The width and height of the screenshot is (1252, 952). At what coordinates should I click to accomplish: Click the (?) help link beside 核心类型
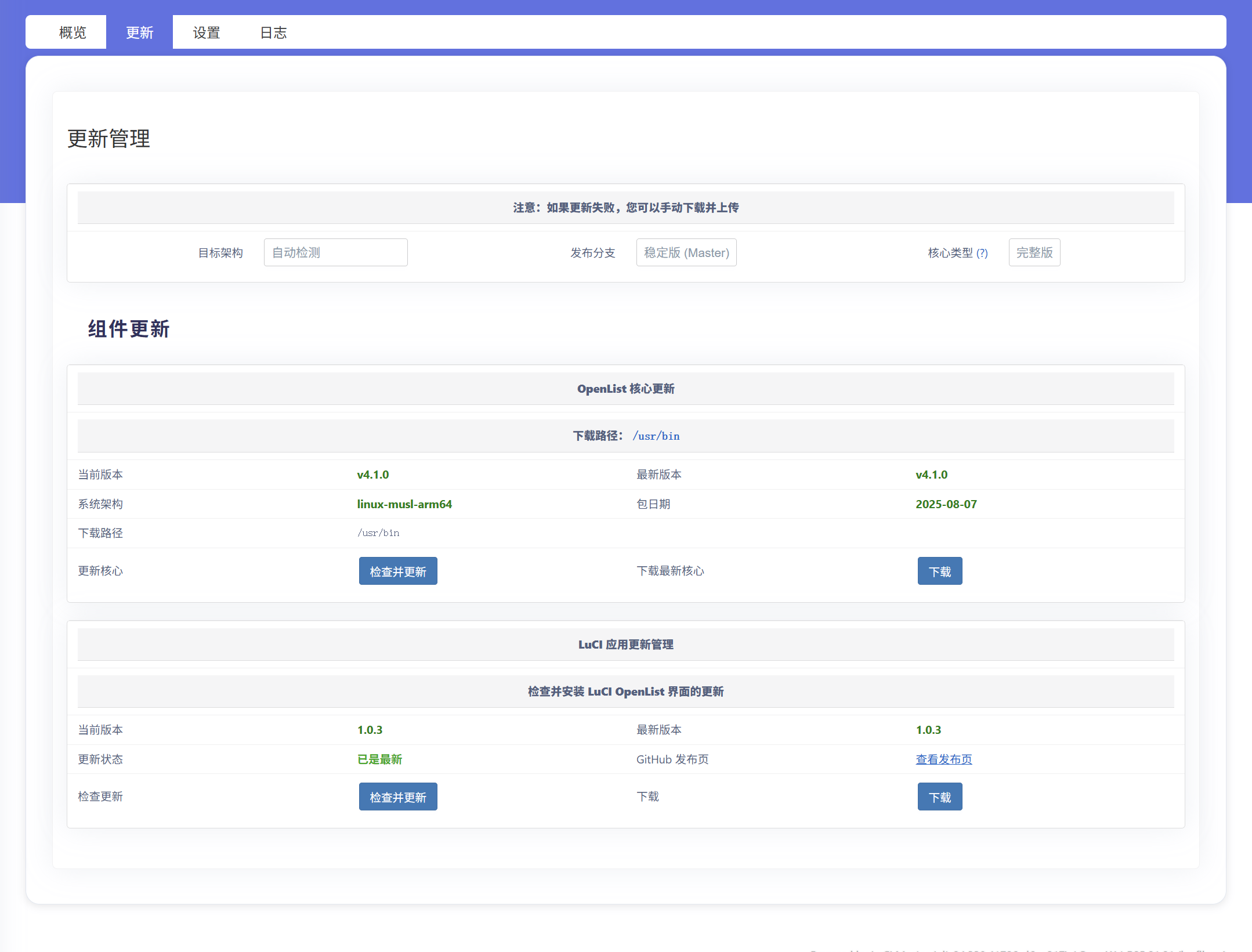(x=982, y=253)
